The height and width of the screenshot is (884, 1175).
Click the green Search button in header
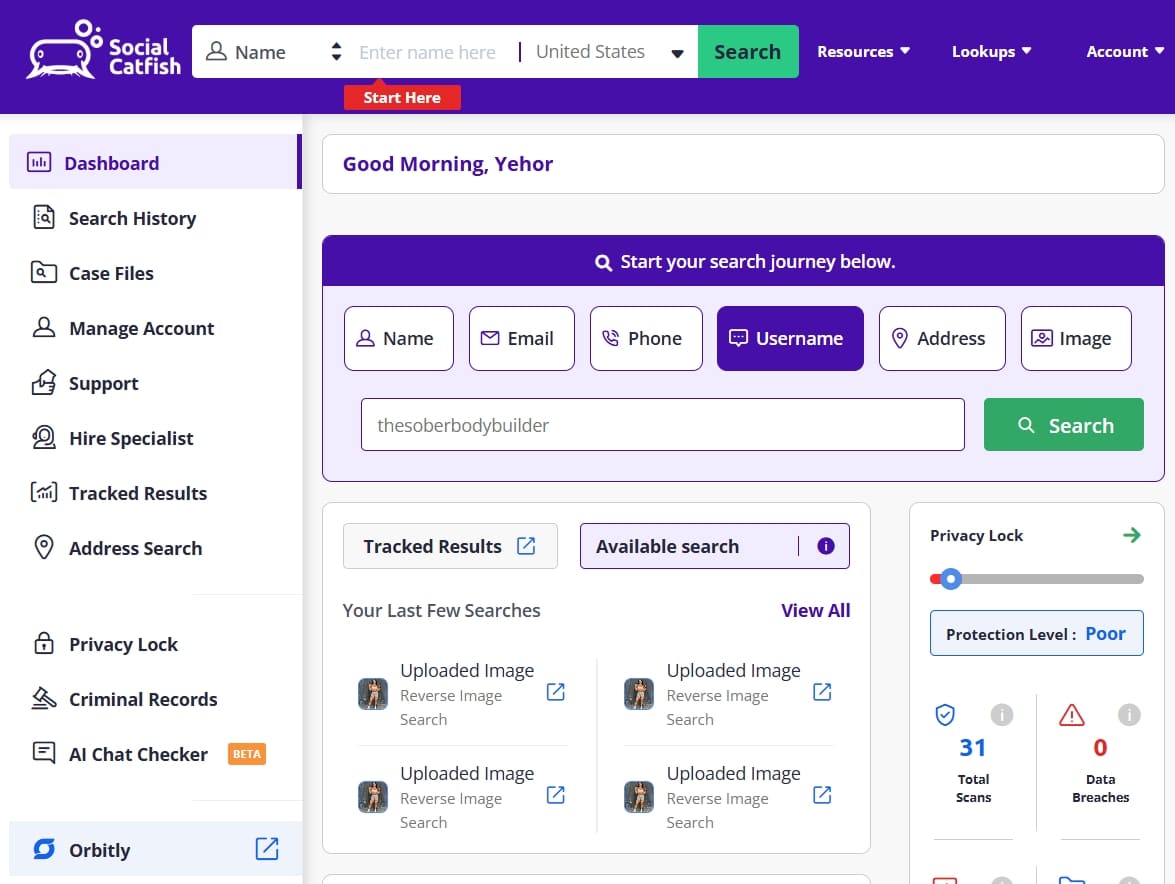pyautogui.click(x=748, y=52)
